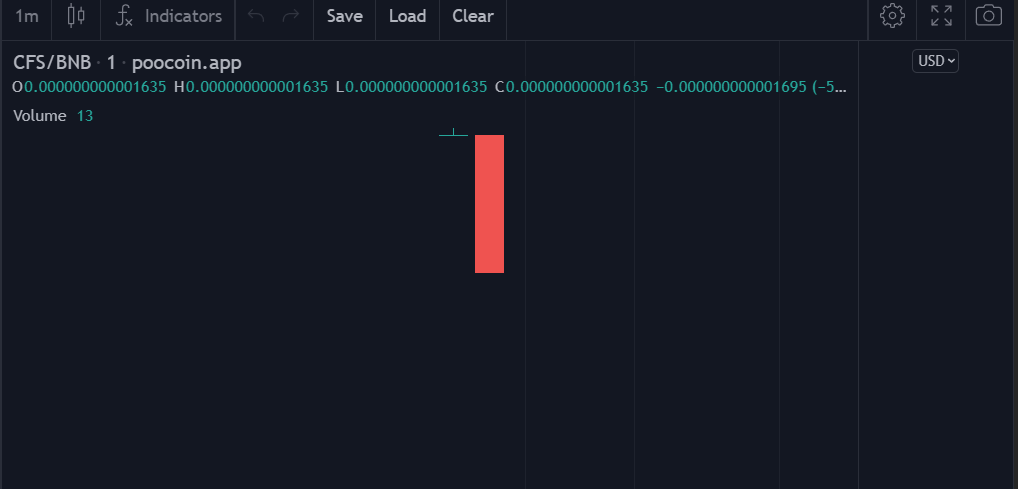
Task: Clear the chart drawings
Action: click(x=473, y=16)
